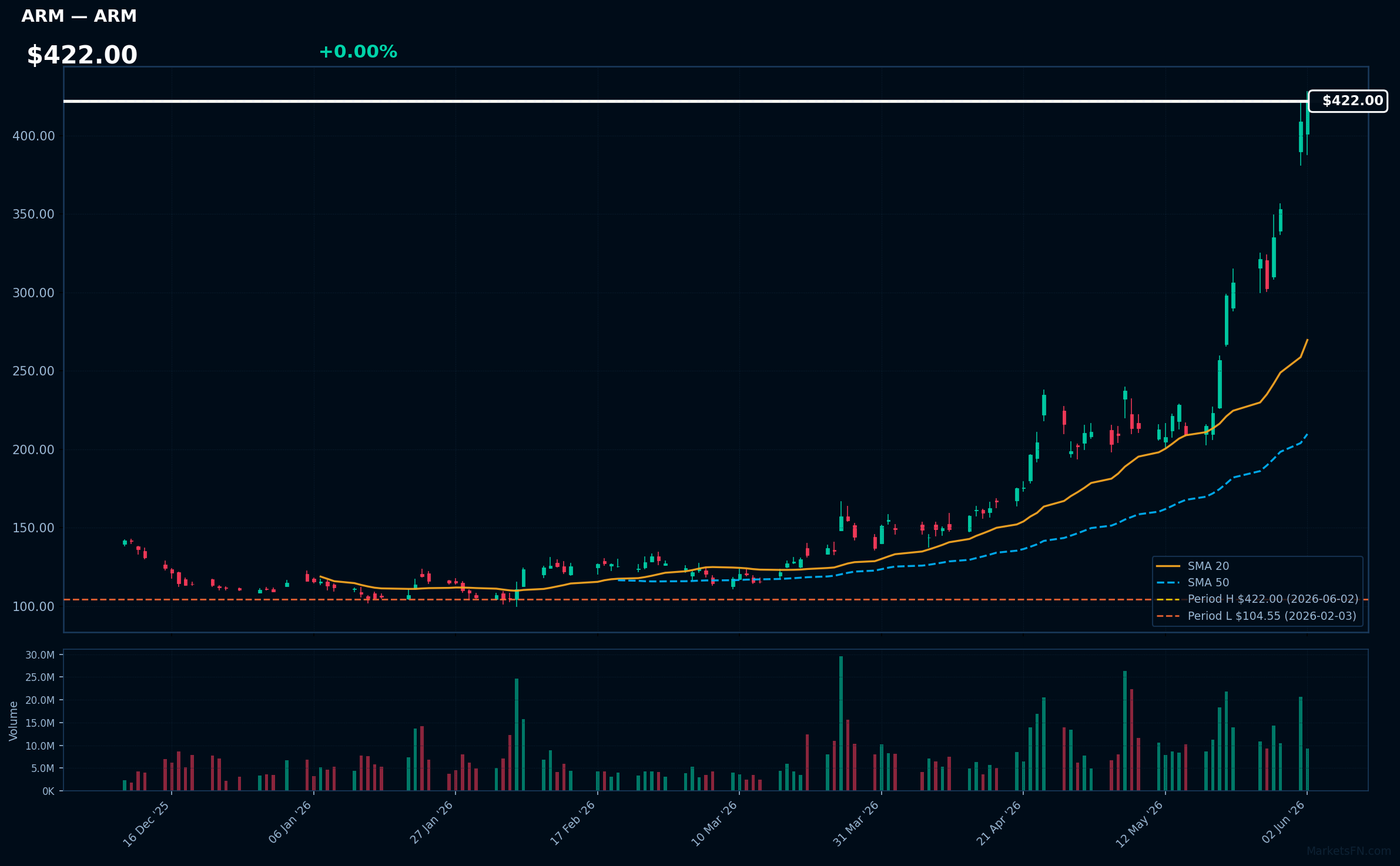Click the +0.00% change value
This screenshot has width=1400, height=866.
pyautogui.click(x=358, y=52)
